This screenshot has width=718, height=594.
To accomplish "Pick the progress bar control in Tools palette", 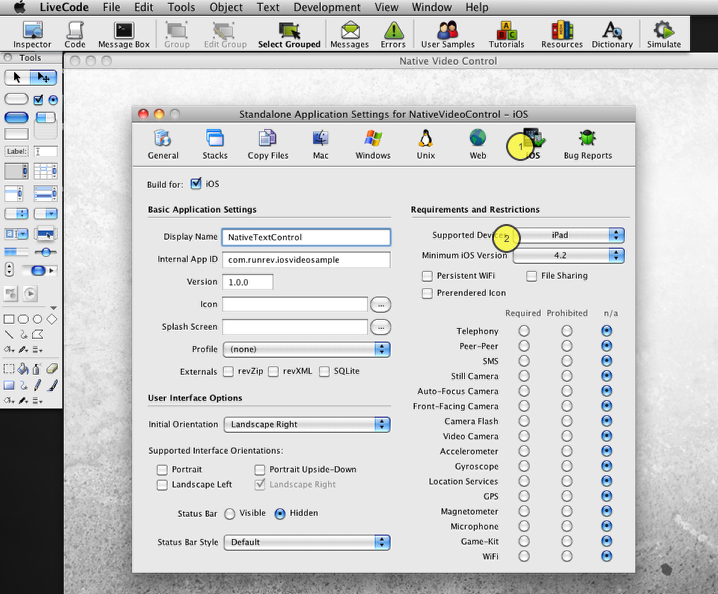I will click(16, 252).
